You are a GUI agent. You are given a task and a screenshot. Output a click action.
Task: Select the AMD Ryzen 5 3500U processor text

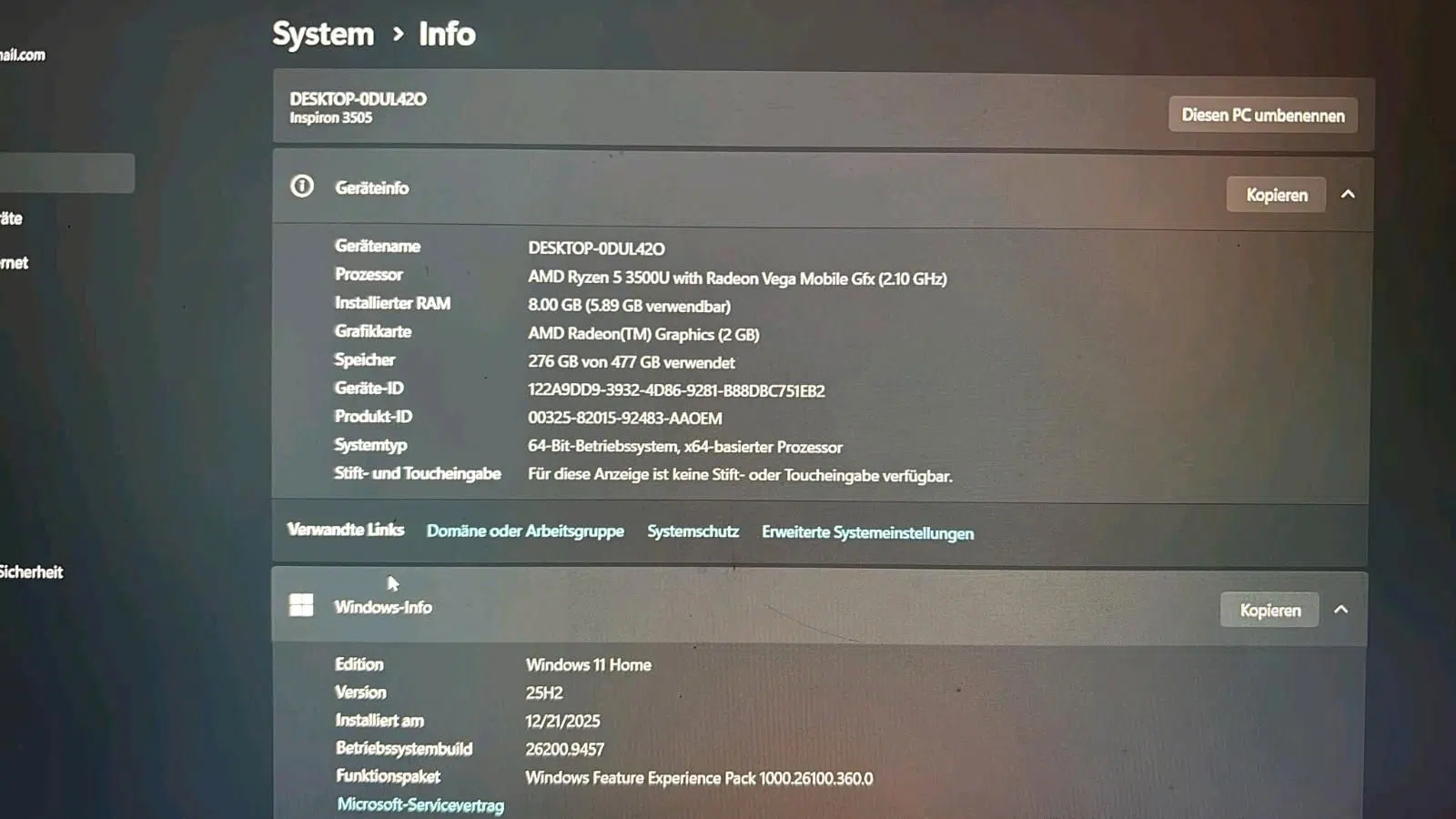point(737,278)
